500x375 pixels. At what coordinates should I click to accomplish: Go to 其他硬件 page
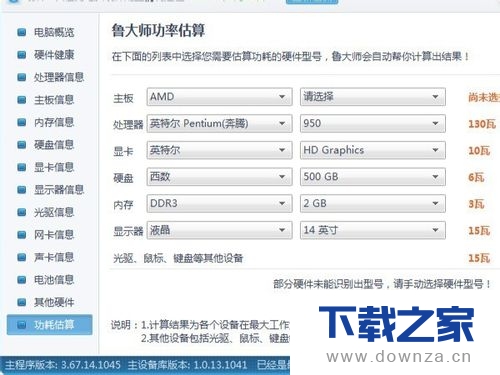54,302
